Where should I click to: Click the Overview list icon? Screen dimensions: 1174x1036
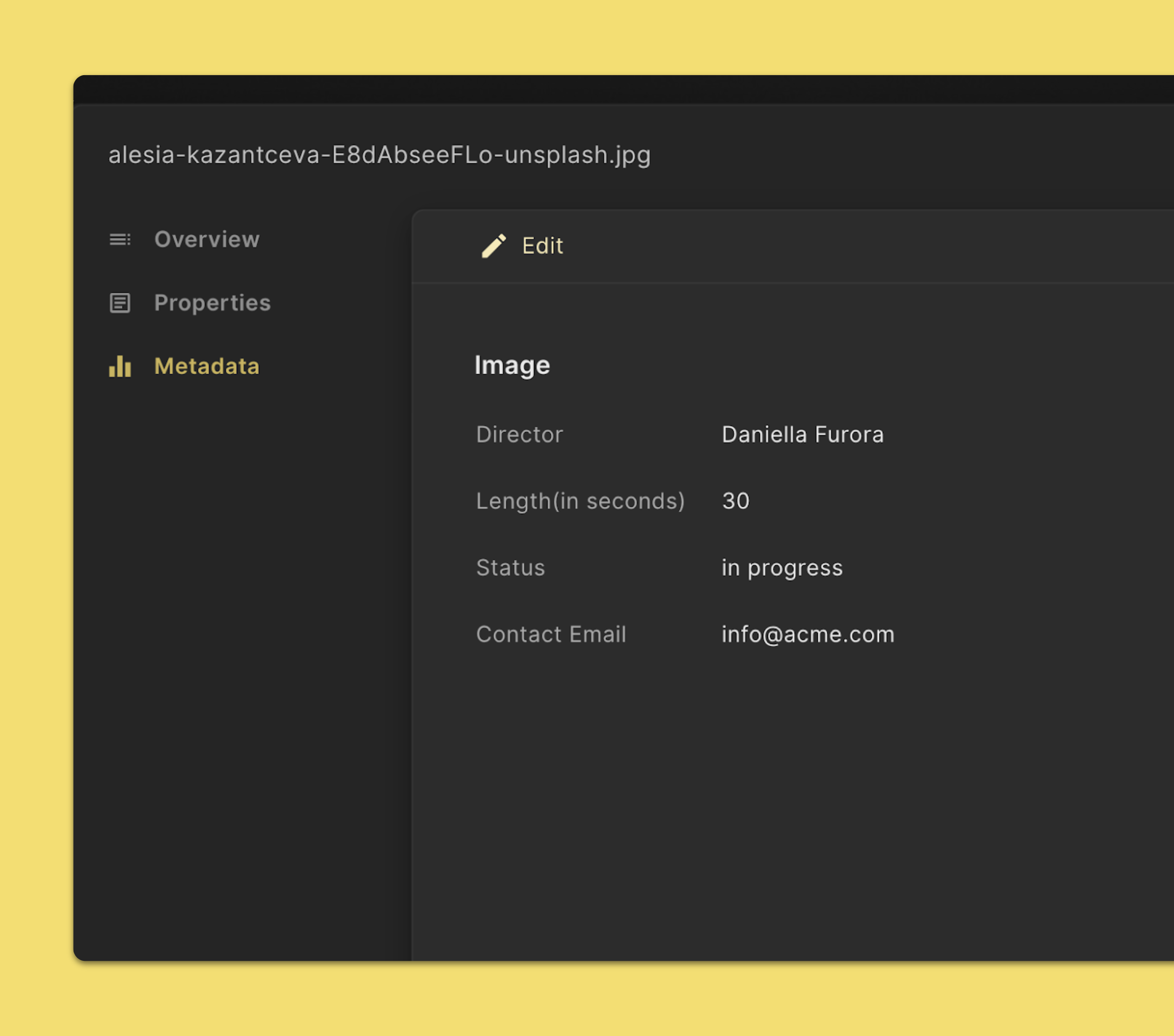[x=120, y=239]
